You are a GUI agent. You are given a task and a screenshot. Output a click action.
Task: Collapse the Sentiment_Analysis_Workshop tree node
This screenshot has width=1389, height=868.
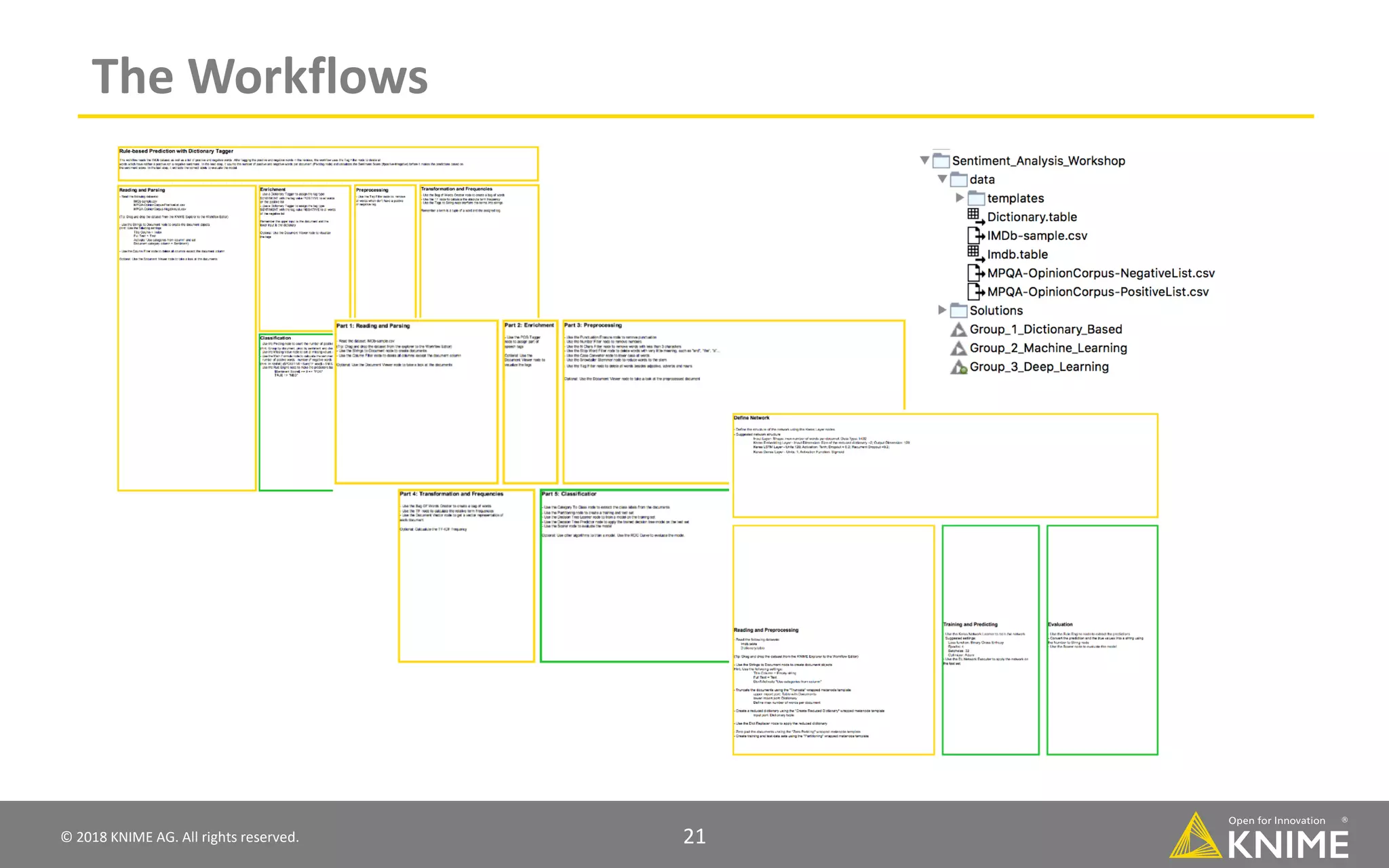[924, 161]
